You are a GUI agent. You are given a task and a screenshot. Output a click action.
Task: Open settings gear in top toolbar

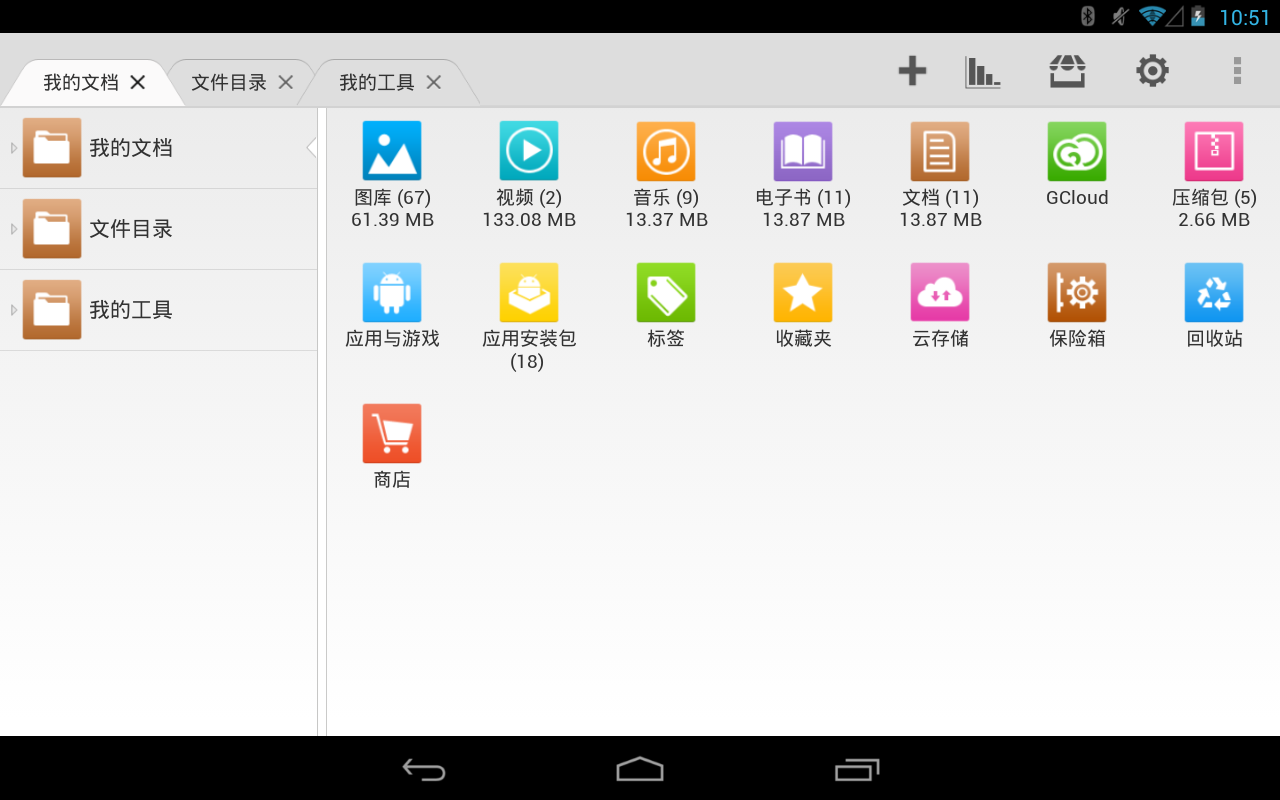(x=1152, y=71)
